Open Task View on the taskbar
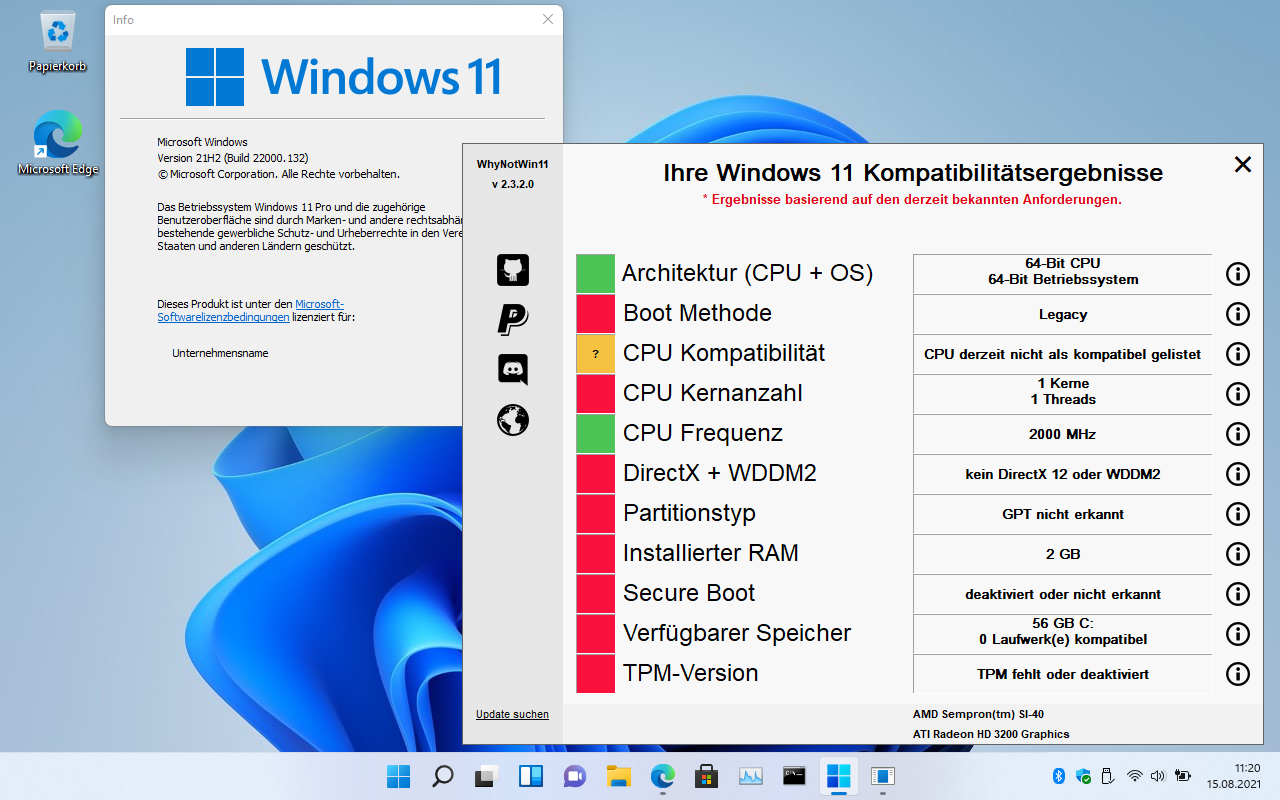 coord(486,776)
